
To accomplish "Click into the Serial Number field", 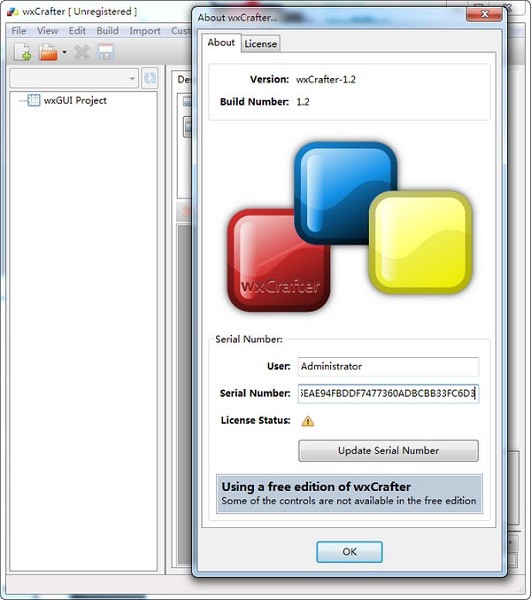I will pos(388,393).
